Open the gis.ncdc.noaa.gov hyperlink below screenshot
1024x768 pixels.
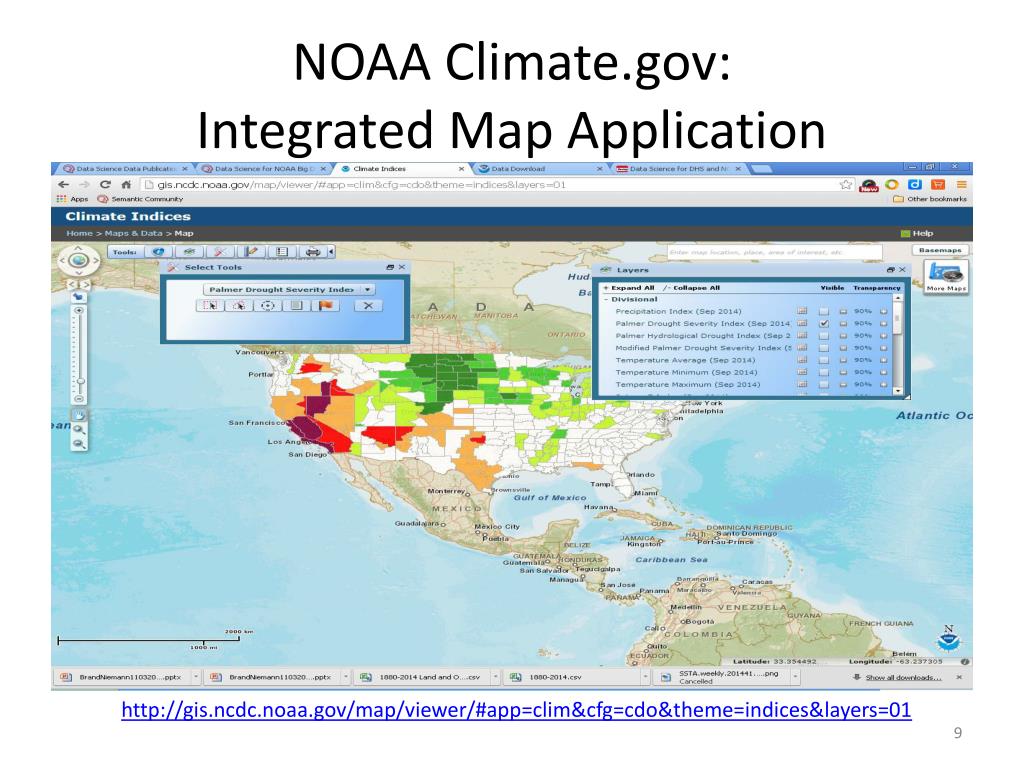point(516,709)
